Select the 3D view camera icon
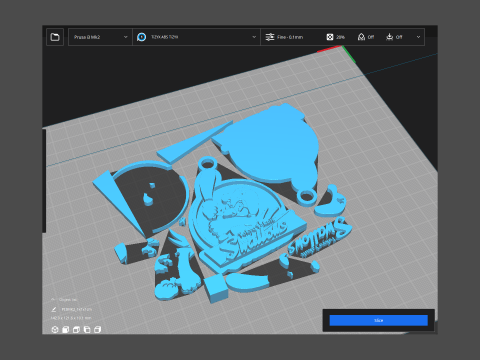Image resolution: width=480 pixels, height=360 pixels. (55, 330)
